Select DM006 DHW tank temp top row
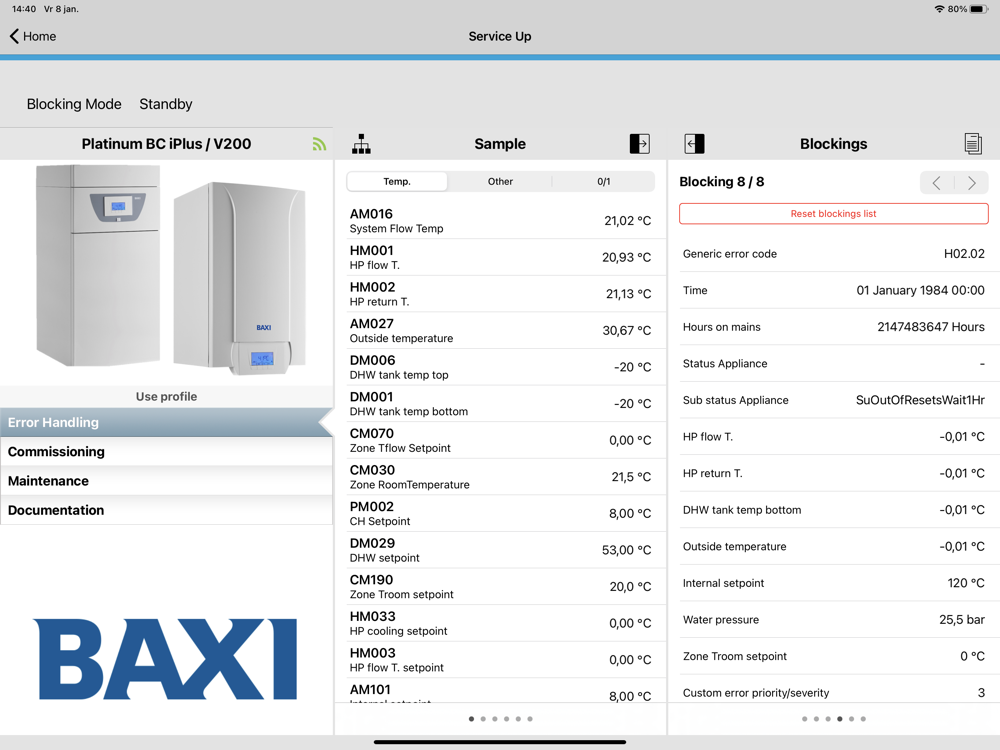 click(500, 367)
